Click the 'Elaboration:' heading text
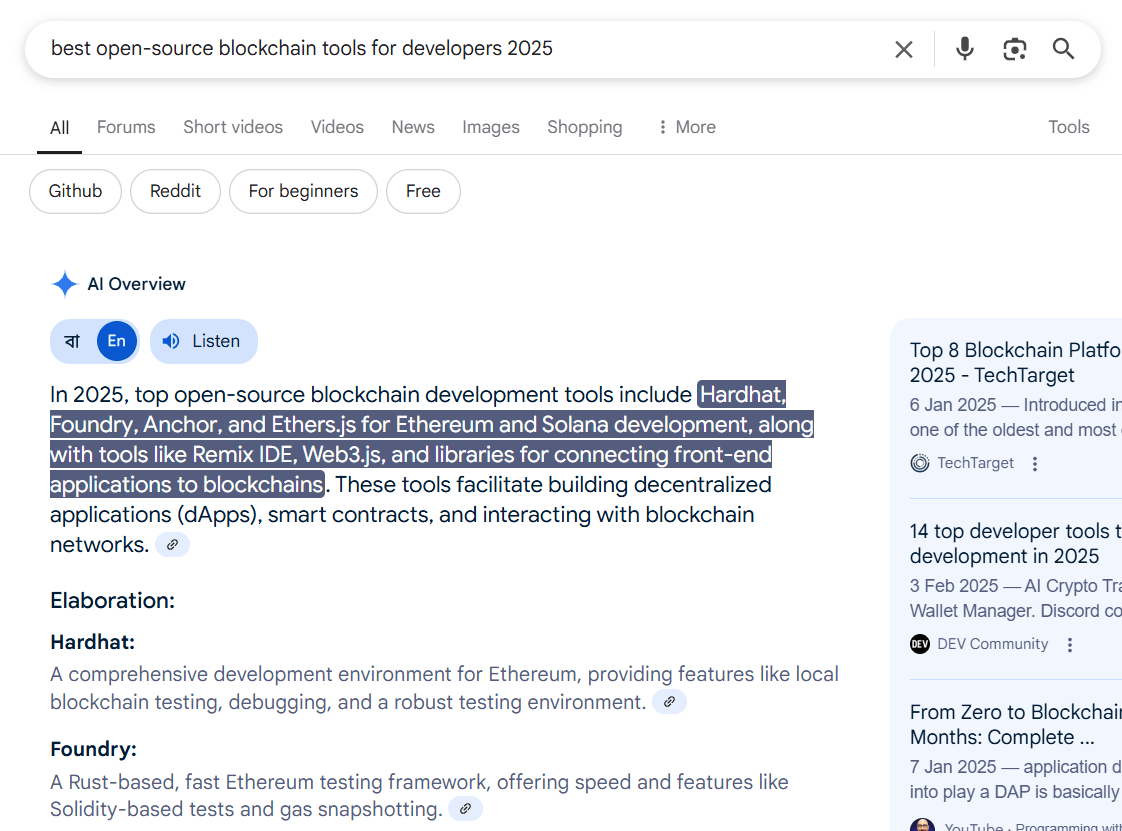 [x=112, y=601]
